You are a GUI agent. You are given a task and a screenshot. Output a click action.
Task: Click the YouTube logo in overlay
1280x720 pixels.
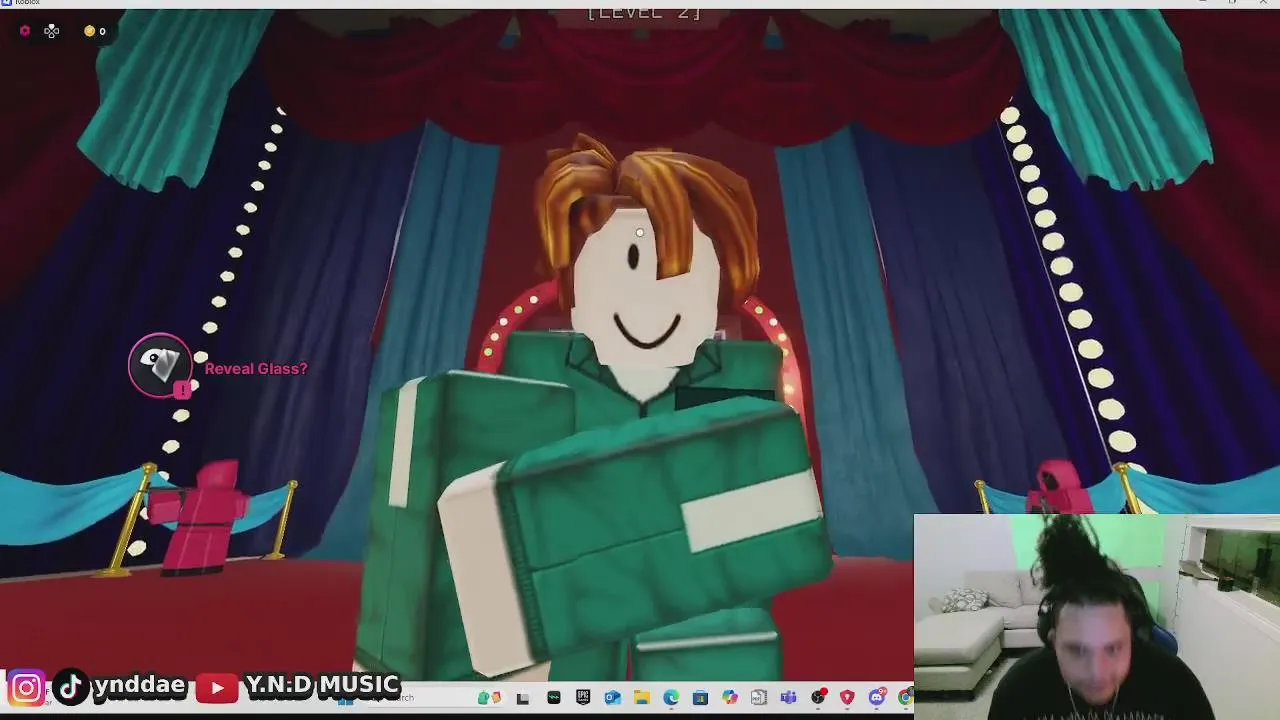coord(217,688)
